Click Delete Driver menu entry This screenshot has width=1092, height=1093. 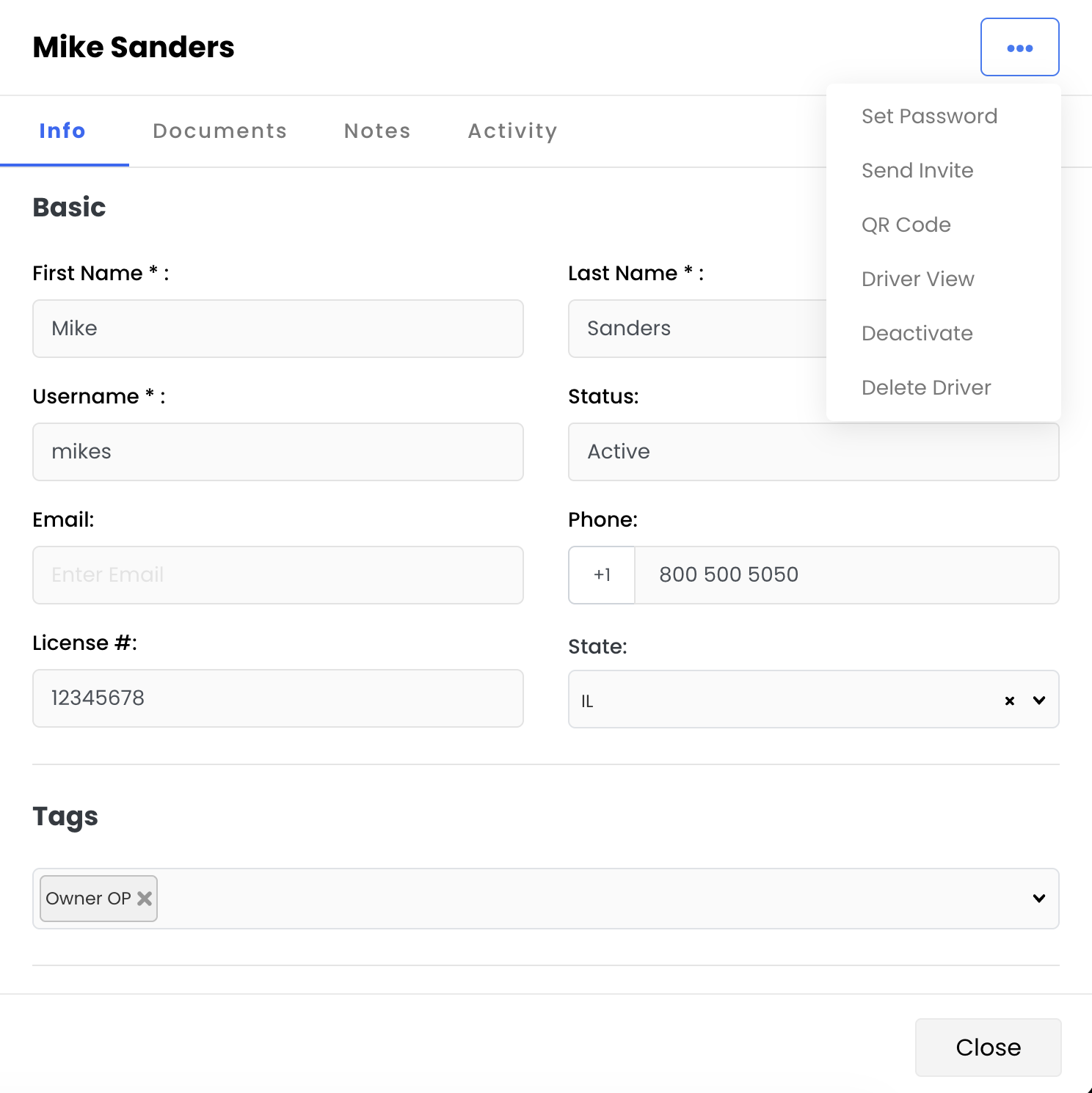click(x=926, y=387)
